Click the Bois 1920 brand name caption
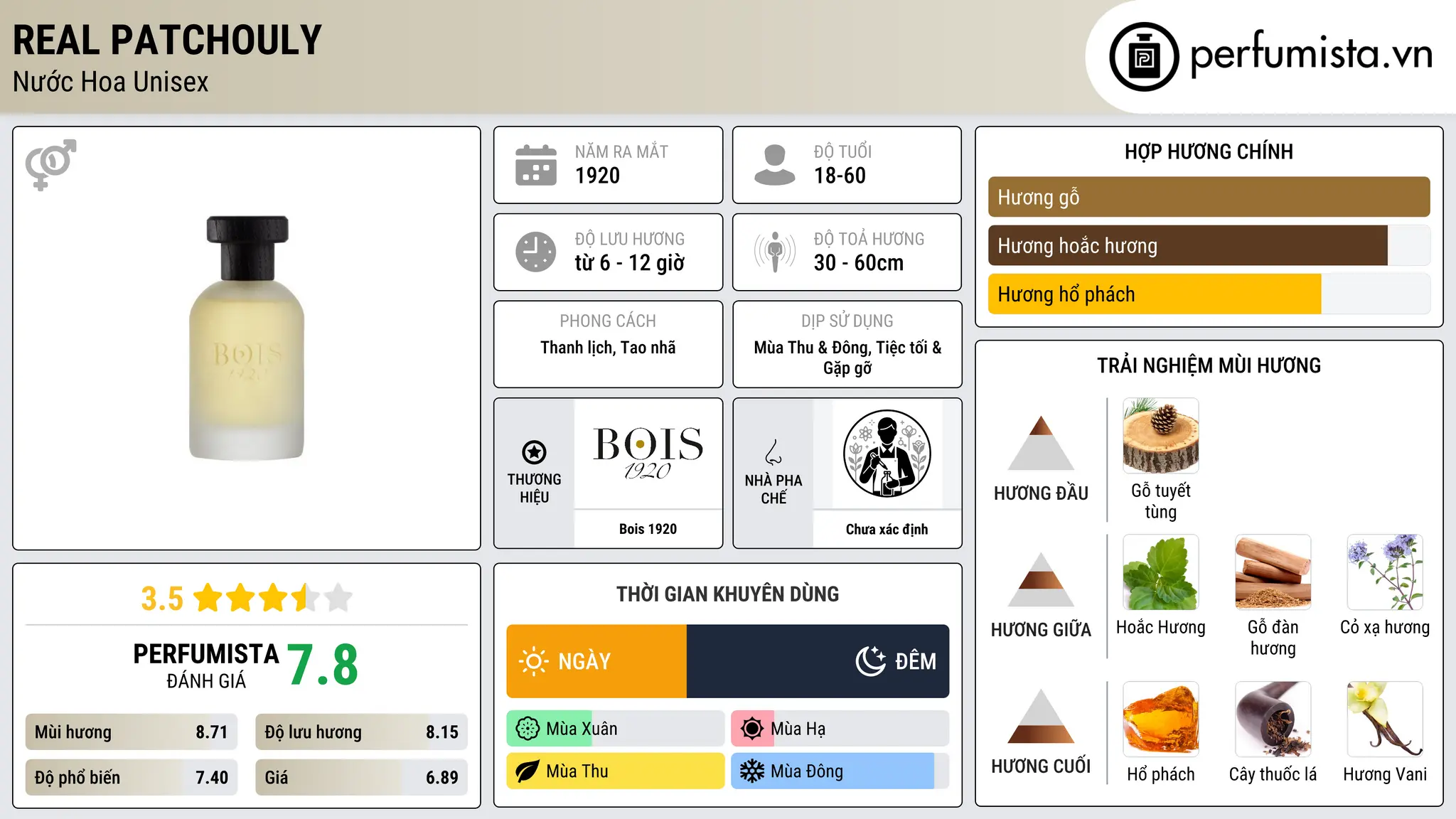The image size is (1456, 819). click(x=648, y=529)
